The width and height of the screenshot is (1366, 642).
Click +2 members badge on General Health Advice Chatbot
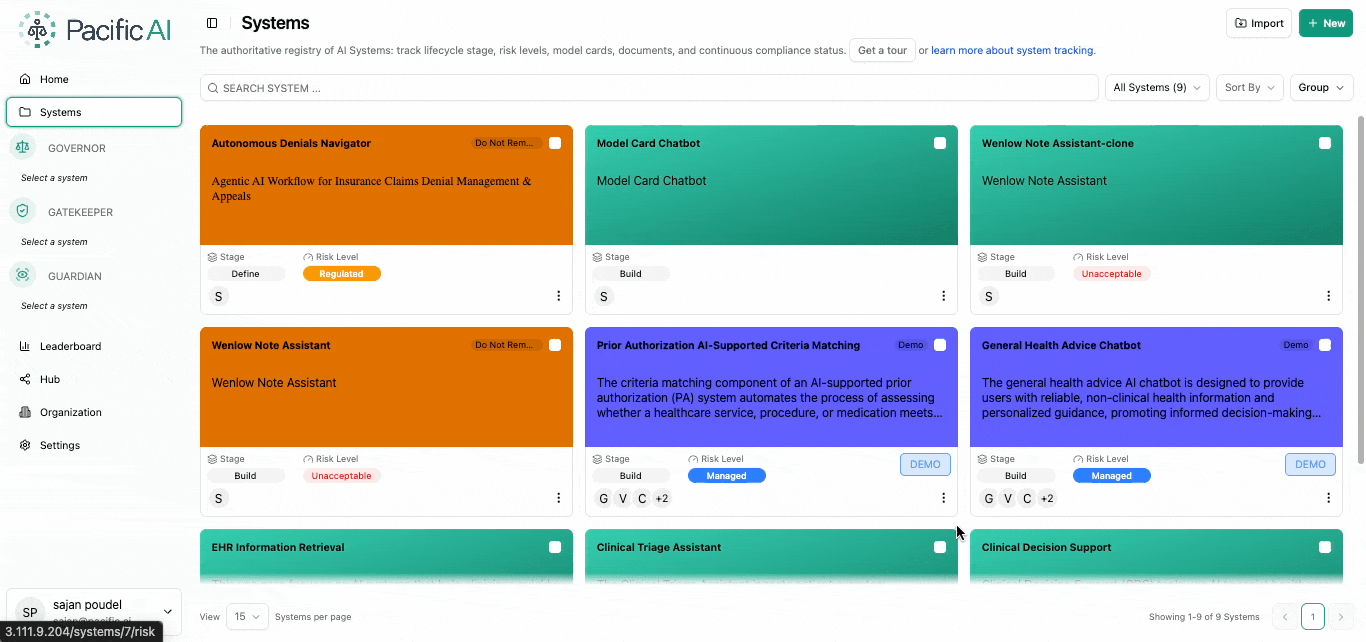(x=1046, y=498)
